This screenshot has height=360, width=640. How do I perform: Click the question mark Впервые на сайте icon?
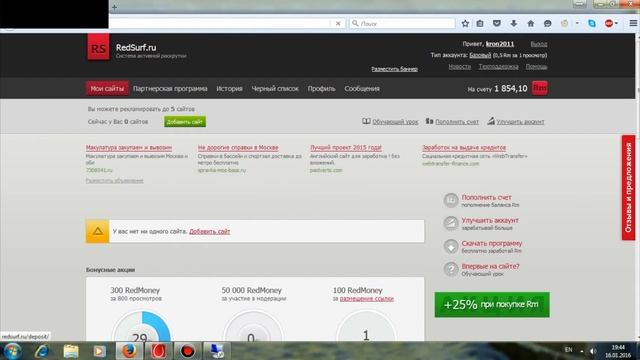click(451, 269)
